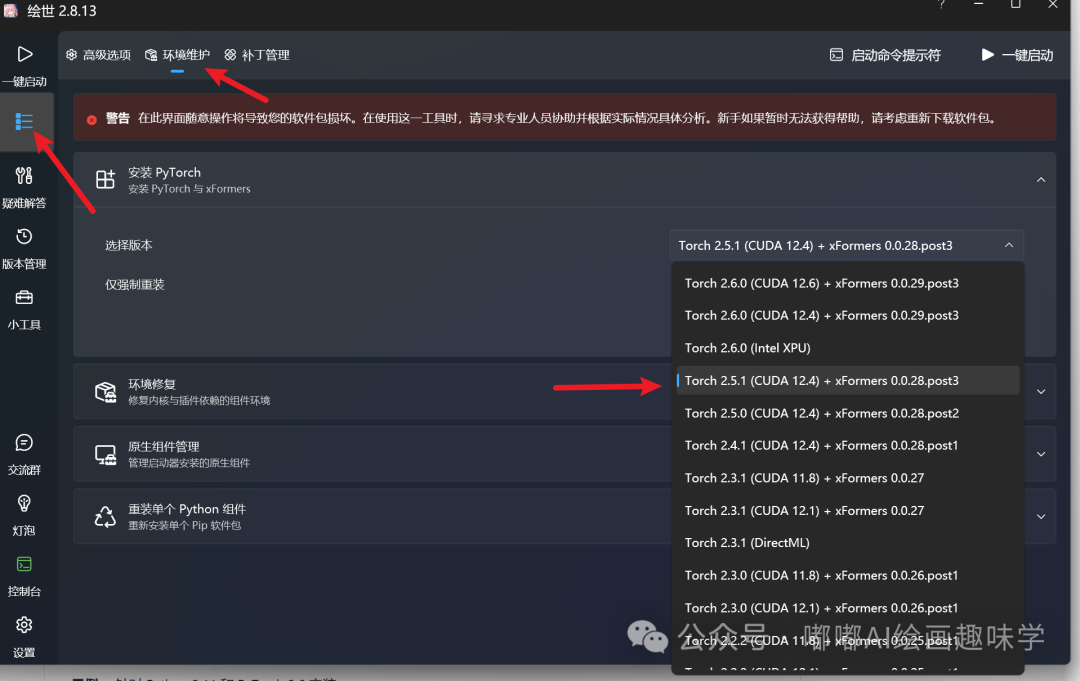Click the 重新安装单个 Pip 软件包 description
The height and width of the screenshot is (681, 1080).
(185, 526)
